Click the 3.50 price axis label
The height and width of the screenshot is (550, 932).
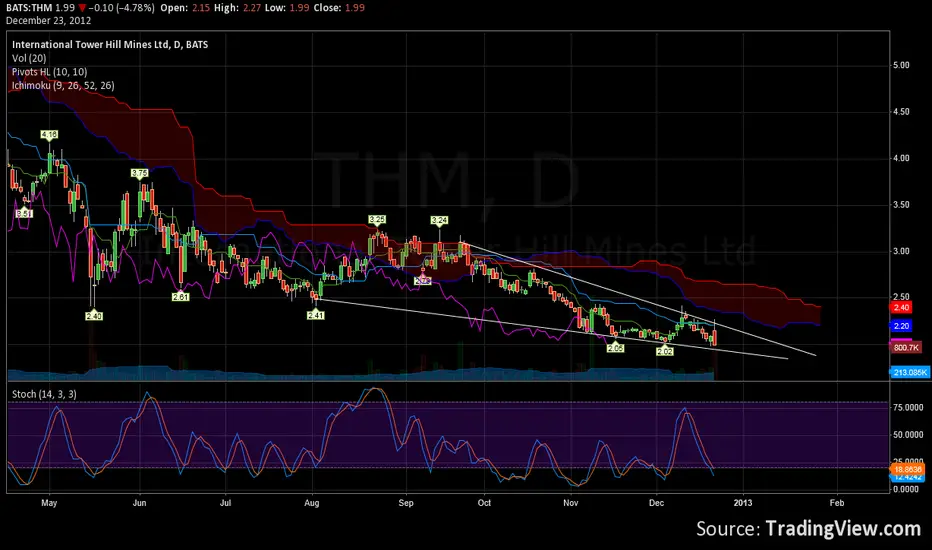(x=901, y=205)
